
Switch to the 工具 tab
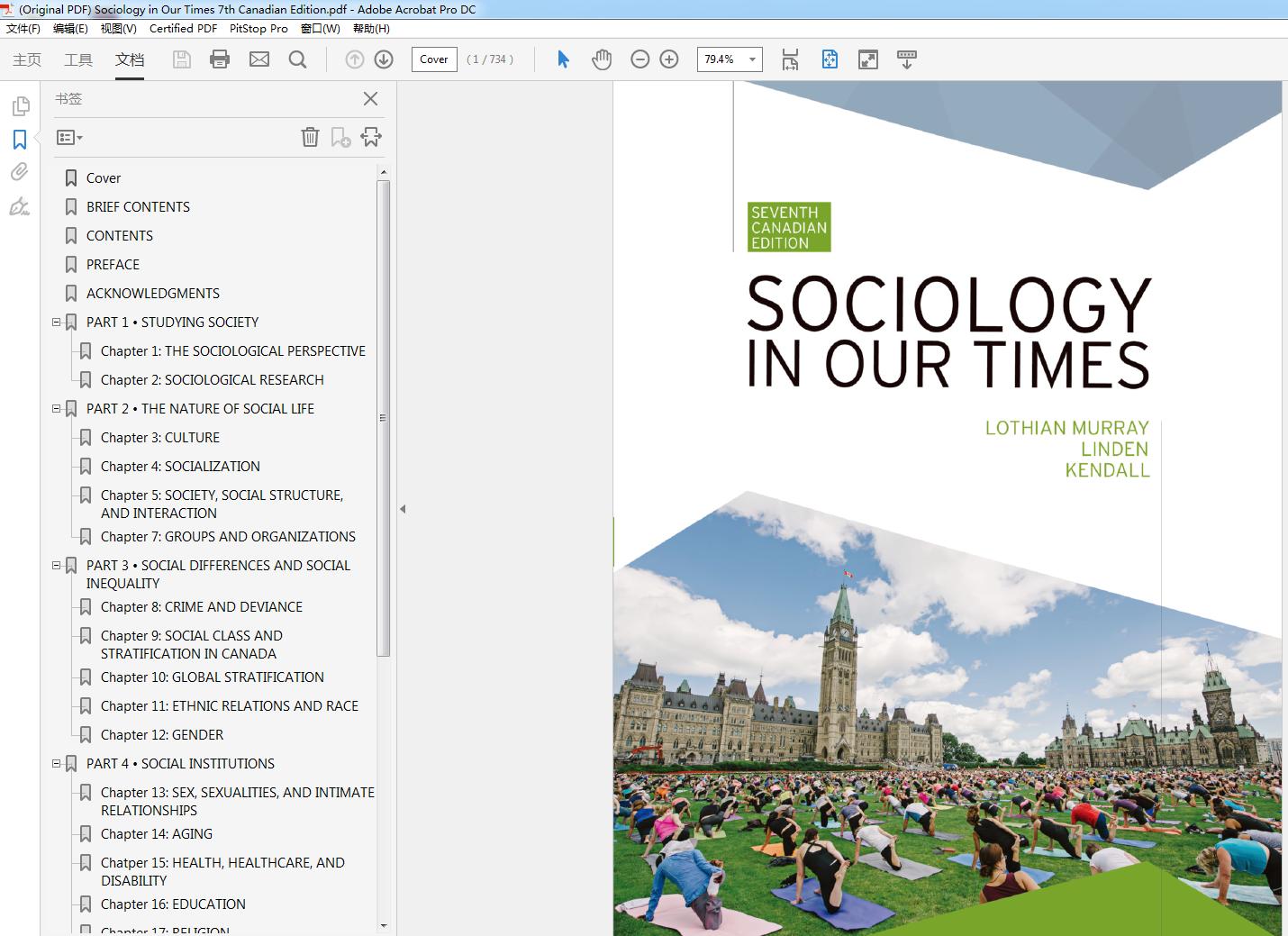[x=78, y=59]
